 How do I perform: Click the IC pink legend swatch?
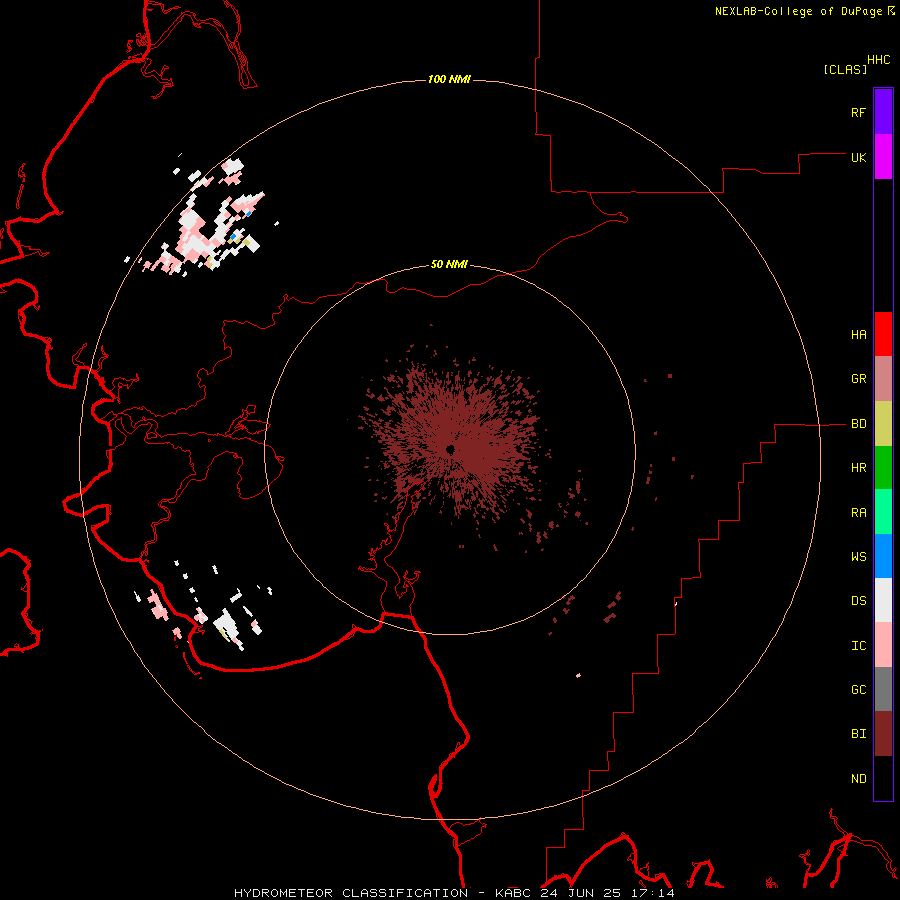pyautogui.click(x=883, y=645)
